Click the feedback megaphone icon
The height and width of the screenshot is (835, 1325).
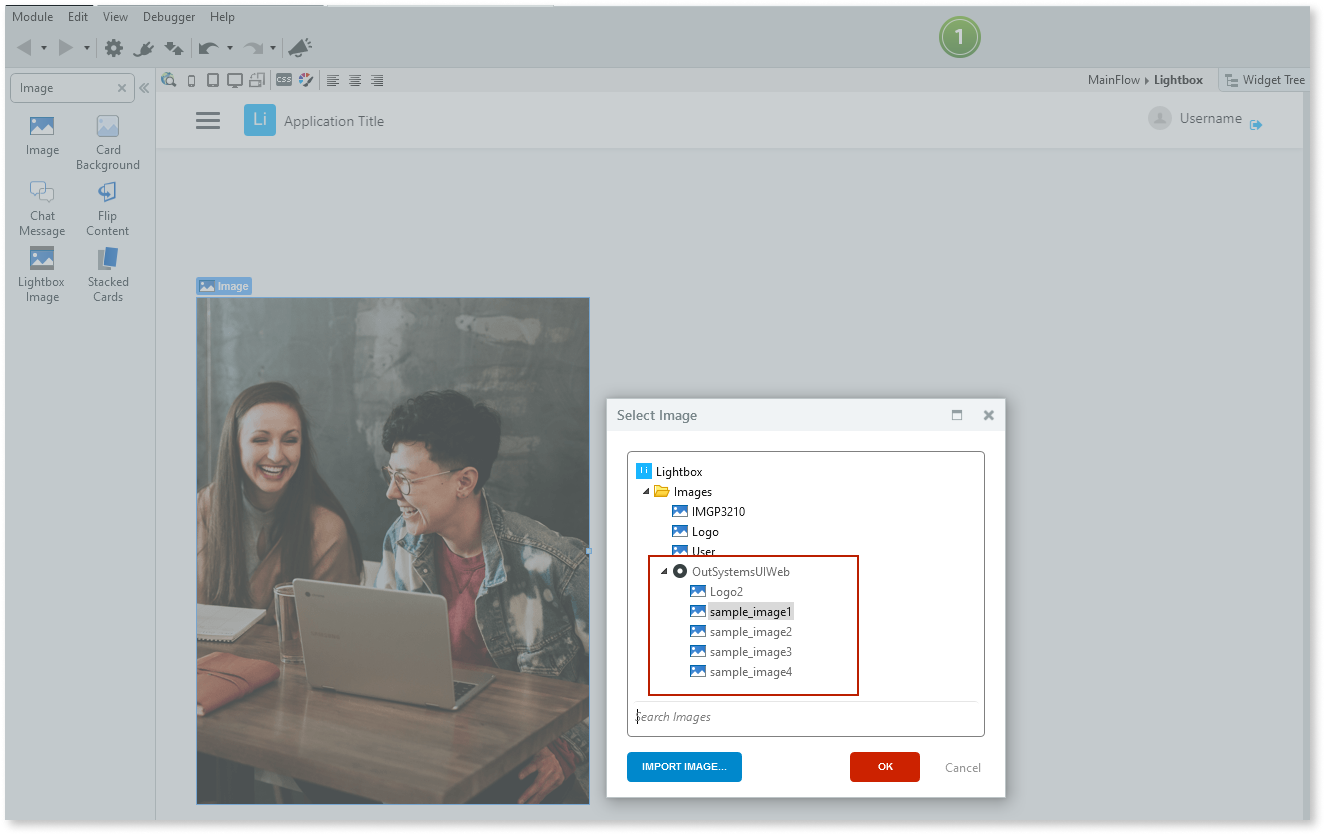point(300,47)
